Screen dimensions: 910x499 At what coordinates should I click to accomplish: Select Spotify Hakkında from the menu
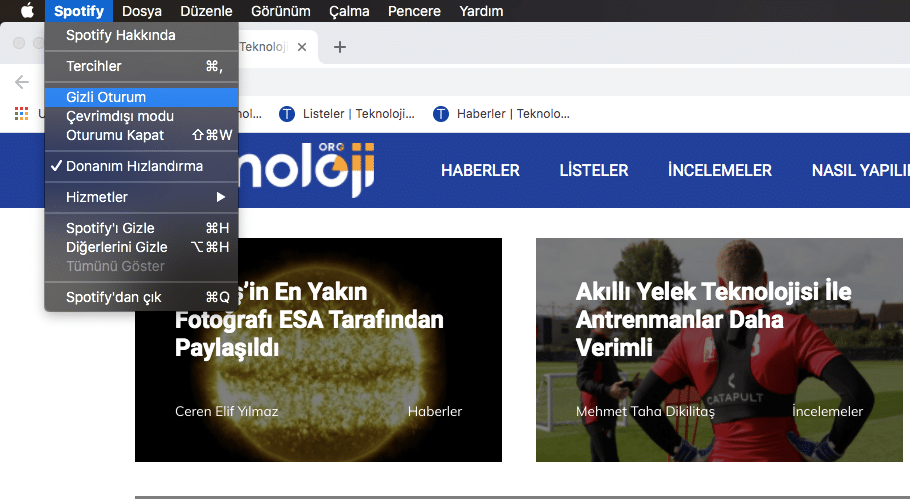[x=142, y=35]
